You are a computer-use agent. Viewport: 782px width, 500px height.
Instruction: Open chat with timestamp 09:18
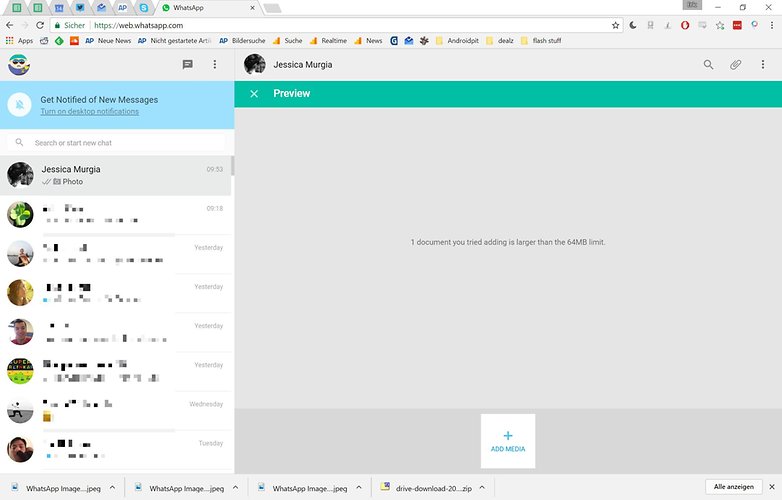click(x=116, y=214)
